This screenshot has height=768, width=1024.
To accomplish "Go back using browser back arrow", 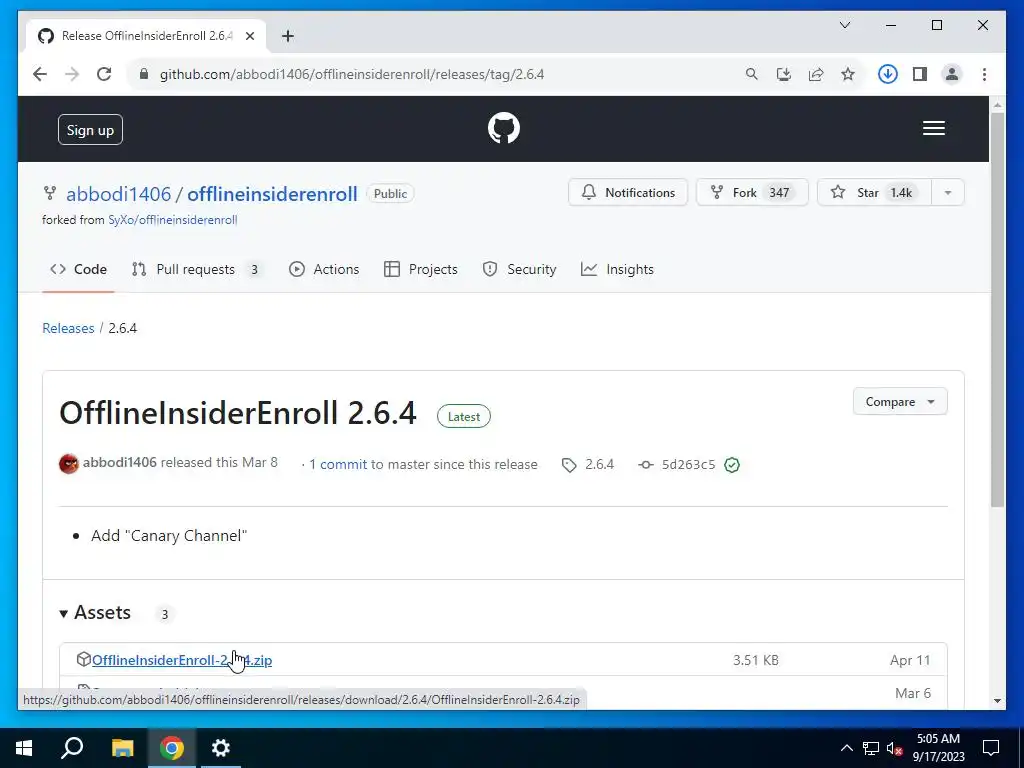I will point(40,74).
